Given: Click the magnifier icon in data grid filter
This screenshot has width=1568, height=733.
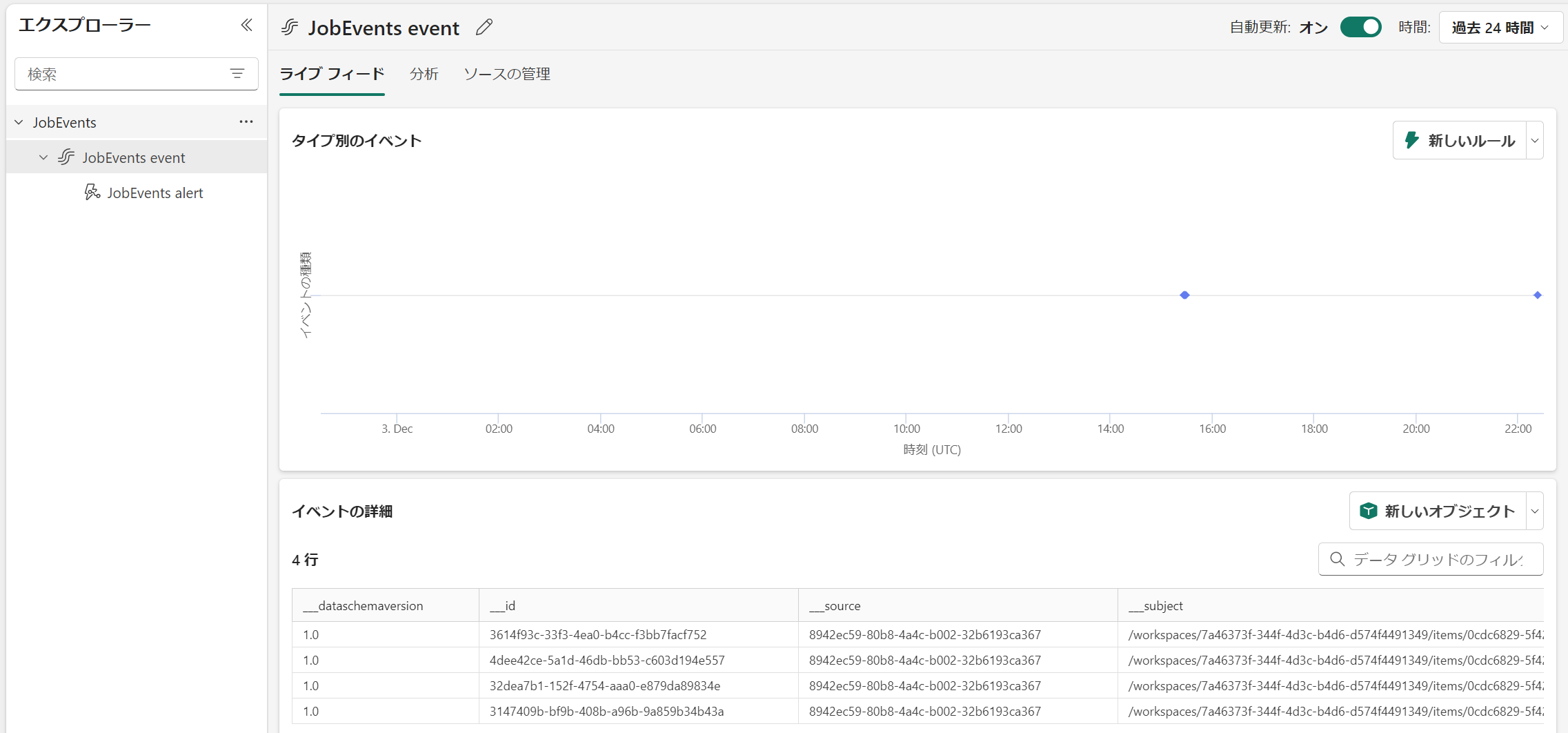Looking at the screenshot, I should click(x=1338, y=559).
